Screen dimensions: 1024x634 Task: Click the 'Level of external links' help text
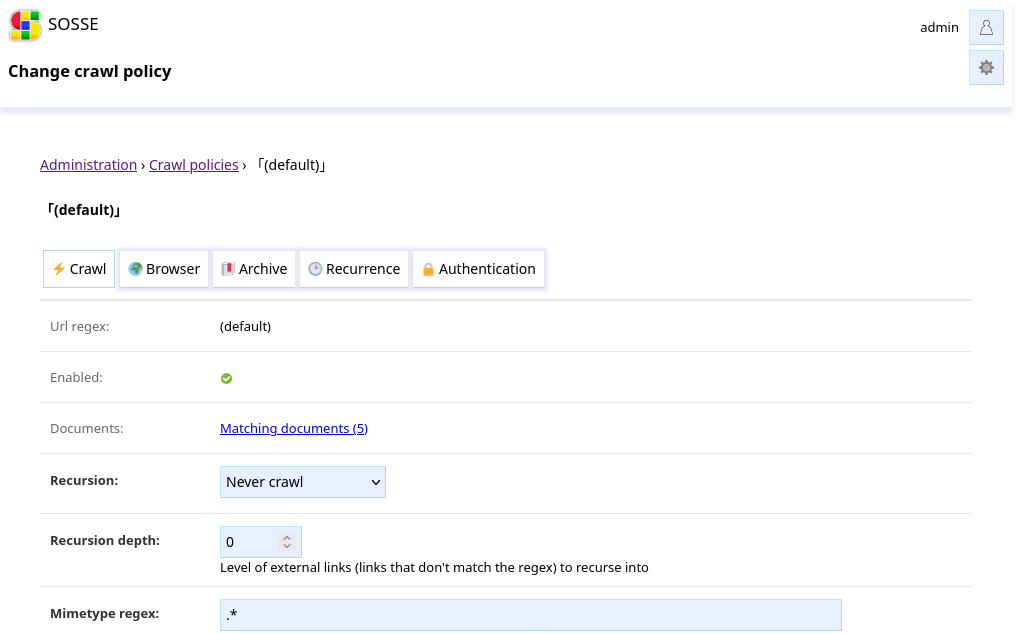[x=434, y=567]
